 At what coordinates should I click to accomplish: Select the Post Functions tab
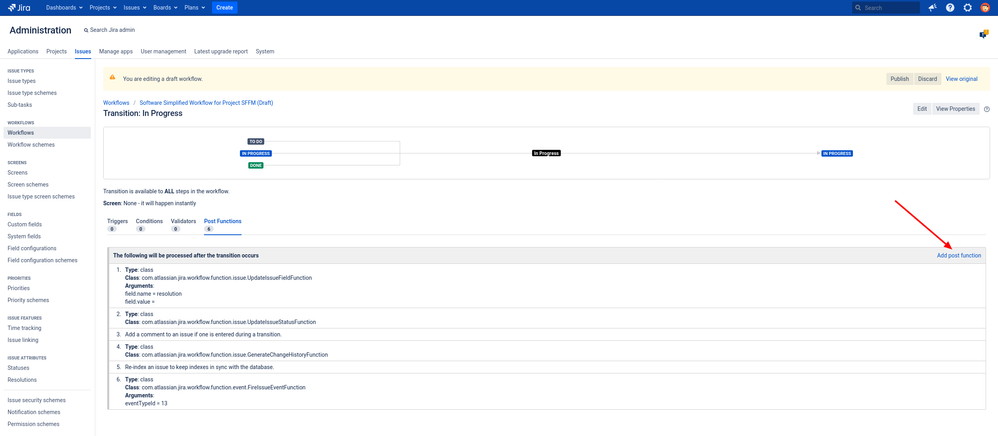pyautogui.click(x=222, y=224)
